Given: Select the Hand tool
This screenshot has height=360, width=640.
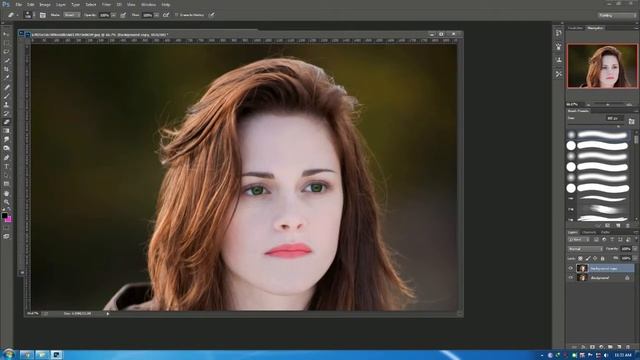Looking at the screenshot, I should (6, 193).
